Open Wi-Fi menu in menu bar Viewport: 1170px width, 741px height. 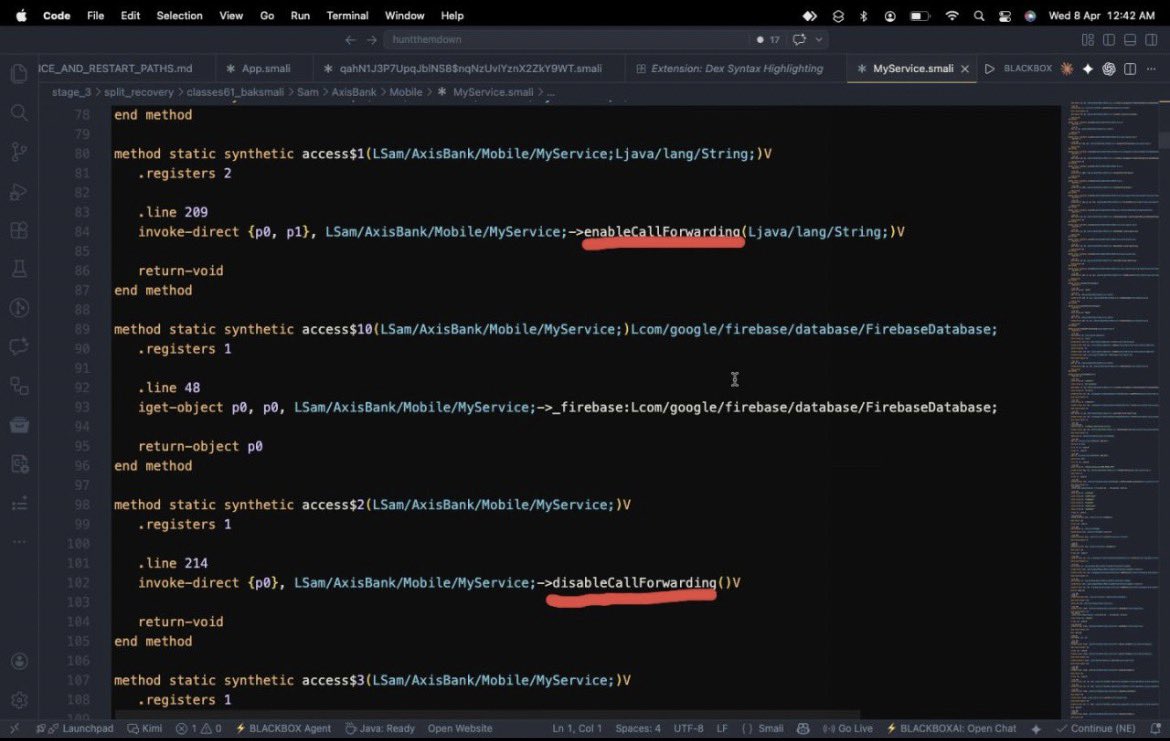tap(951, 16)
